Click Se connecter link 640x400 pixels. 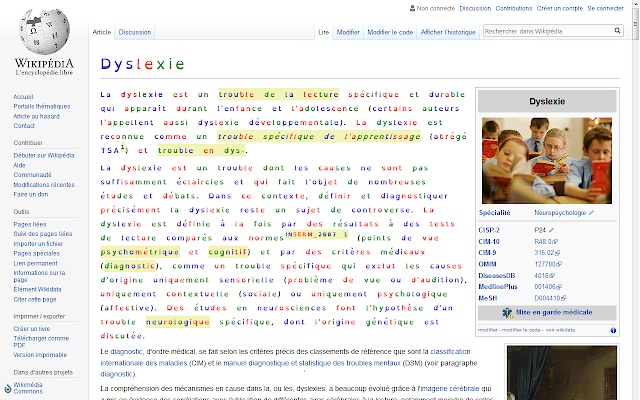[x=605, y=8]
